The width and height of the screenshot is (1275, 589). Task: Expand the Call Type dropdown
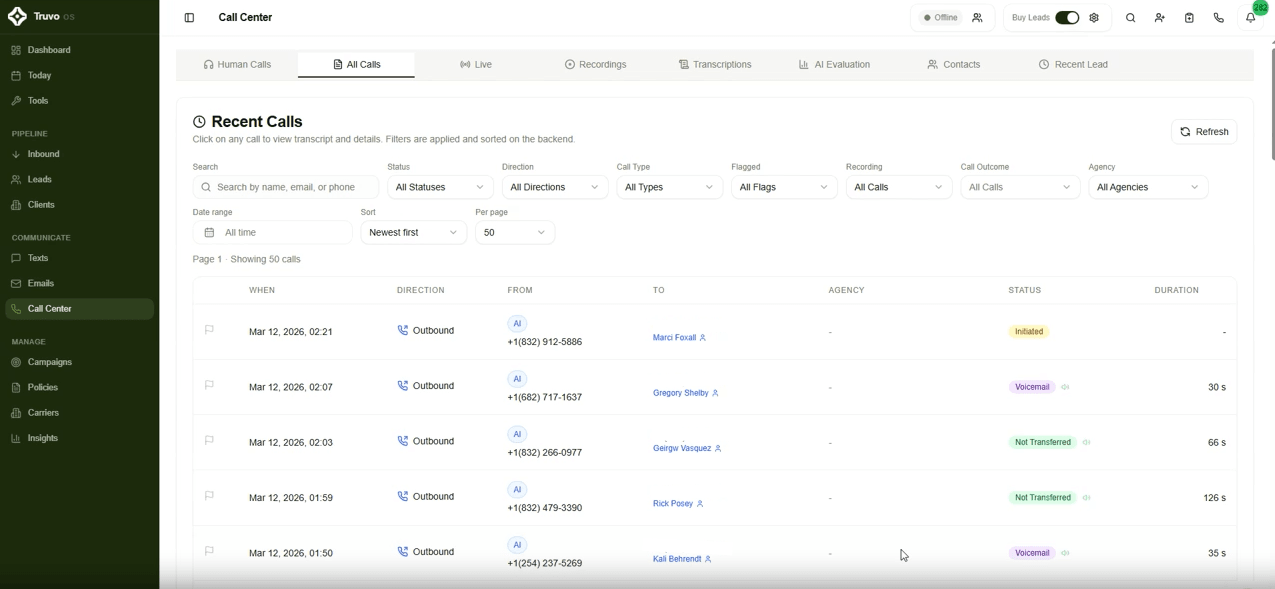669,187
